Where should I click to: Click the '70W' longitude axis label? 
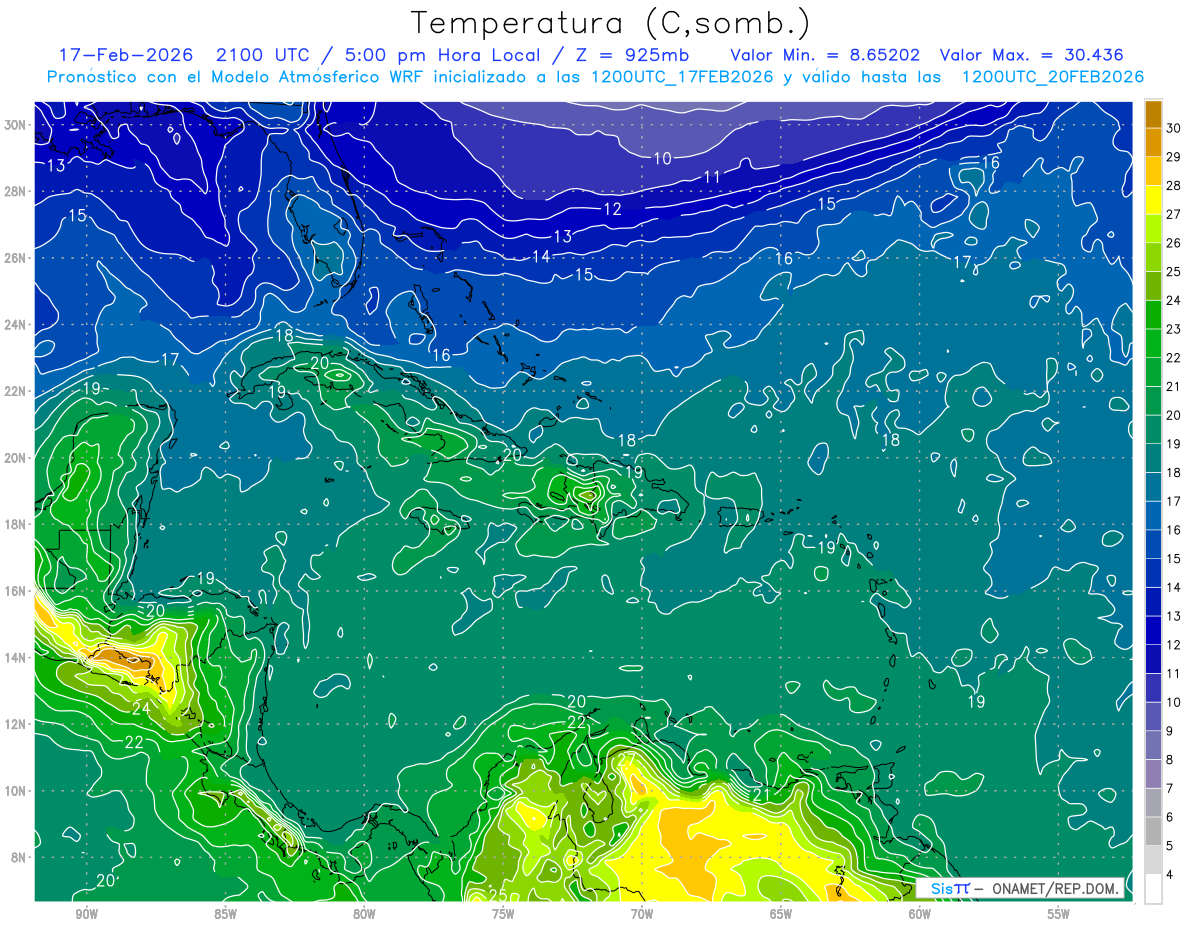point(642,914)
